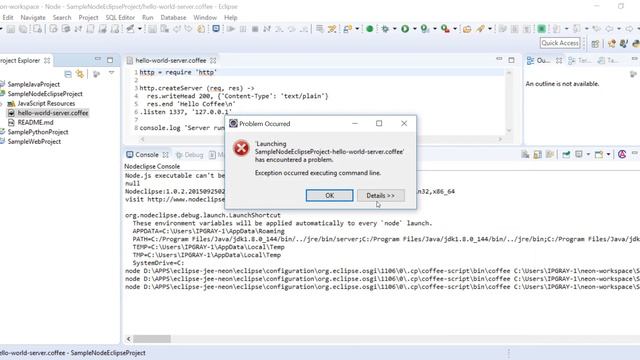Image resolution: width=640 pixels, height=360 pixels.
Task: Click the editor vertical scrollbar
Action: pyautogui.click(x=509, y=101)
